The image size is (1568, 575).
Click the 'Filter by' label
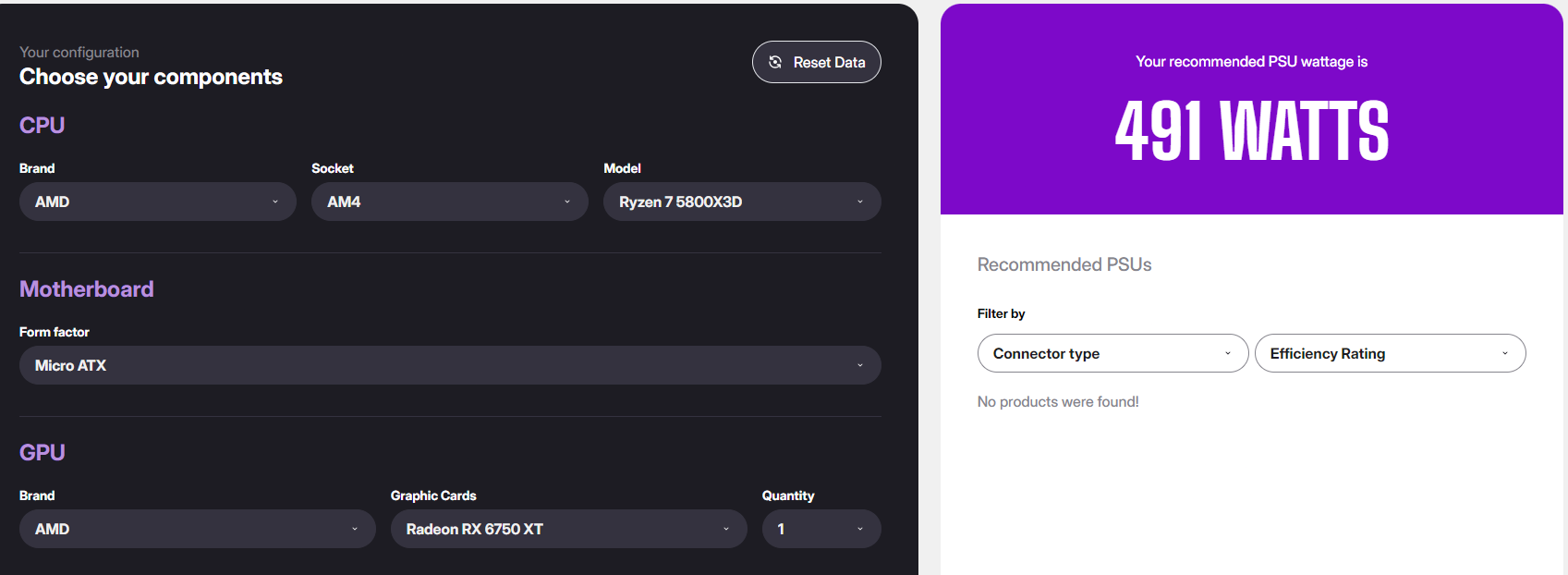1001,313
